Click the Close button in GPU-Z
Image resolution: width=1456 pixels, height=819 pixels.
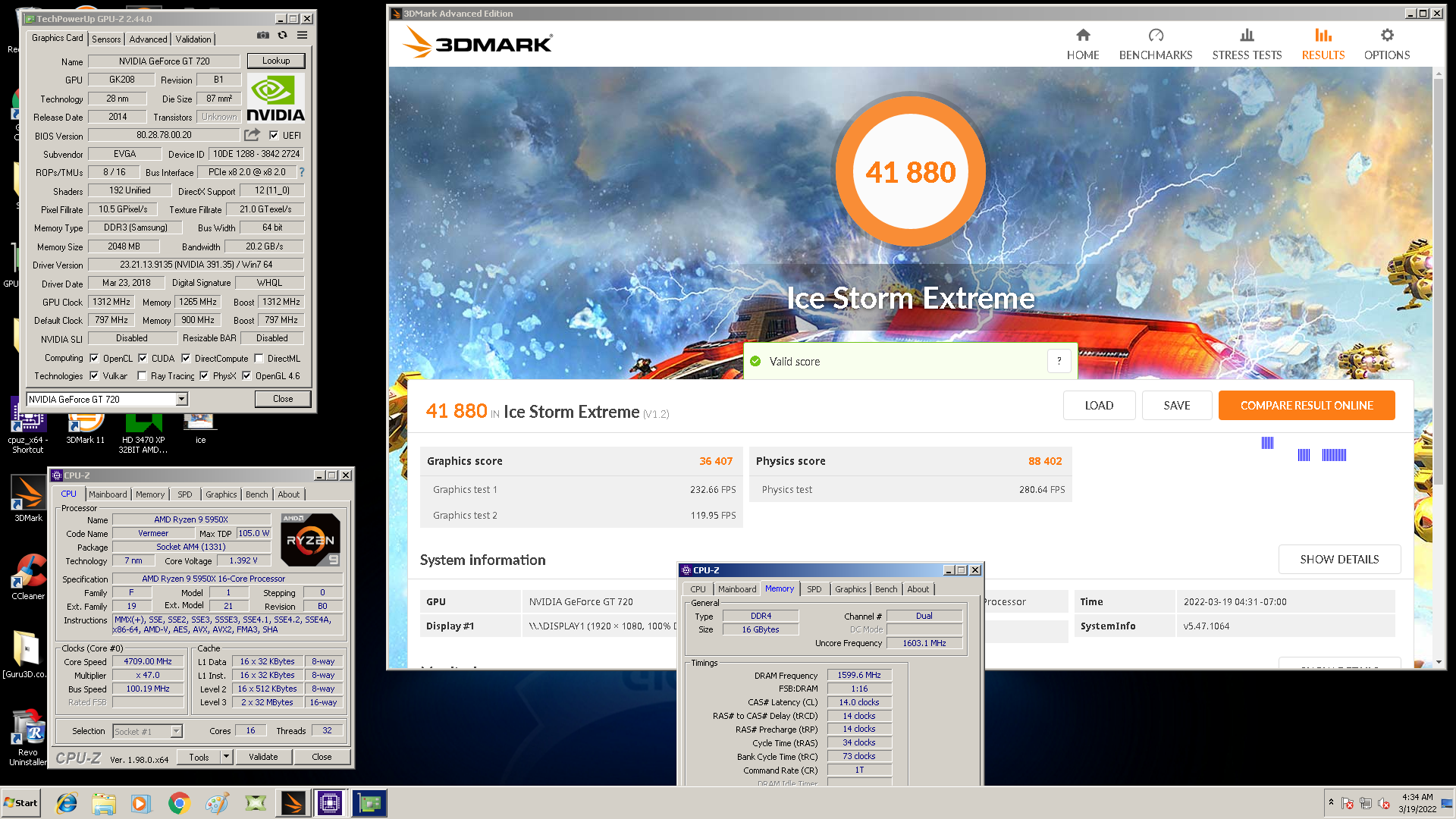283,399
